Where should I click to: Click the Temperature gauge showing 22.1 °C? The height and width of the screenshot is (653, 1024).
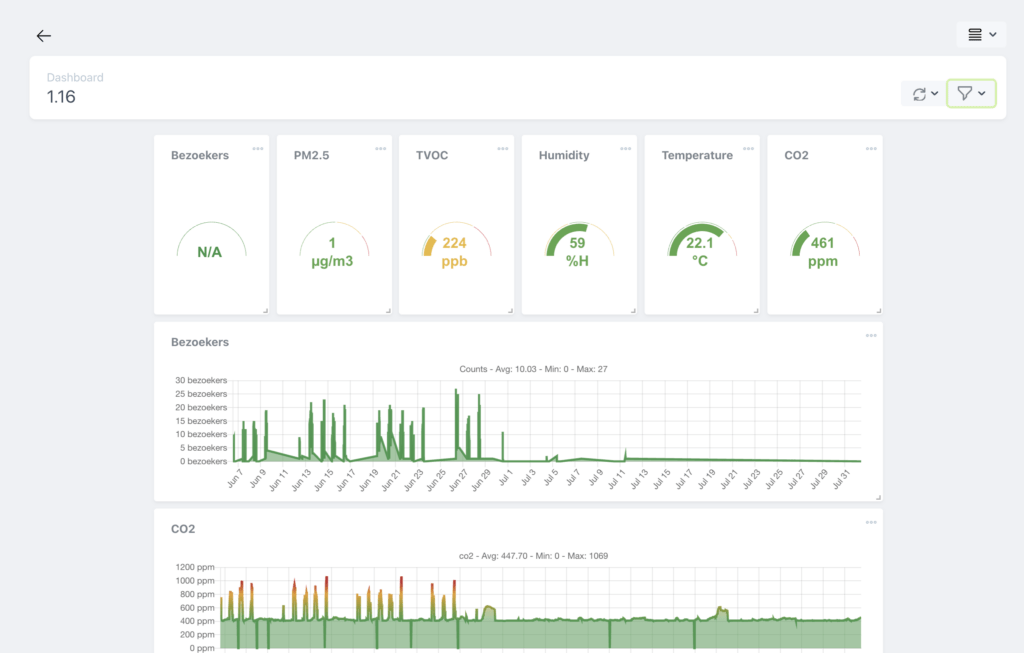coord(701,245)
